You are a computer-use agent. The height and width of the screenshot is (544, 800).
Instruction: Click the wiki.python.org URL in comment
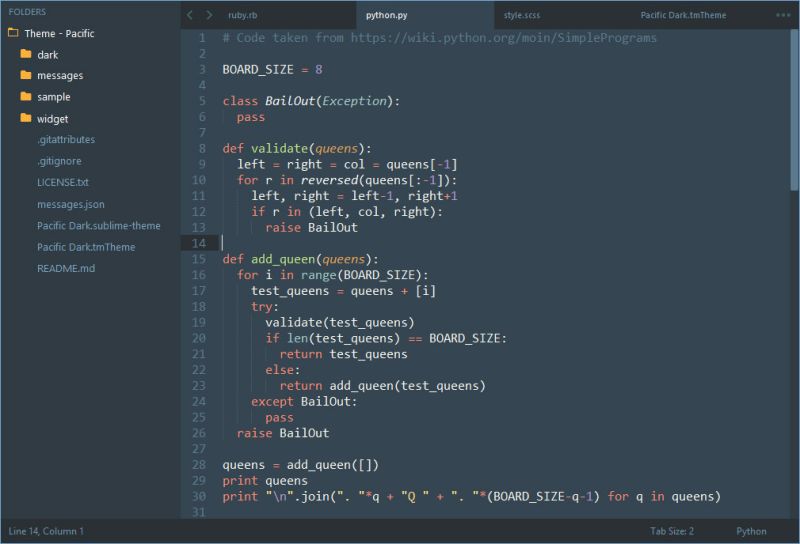pos(504,38)
